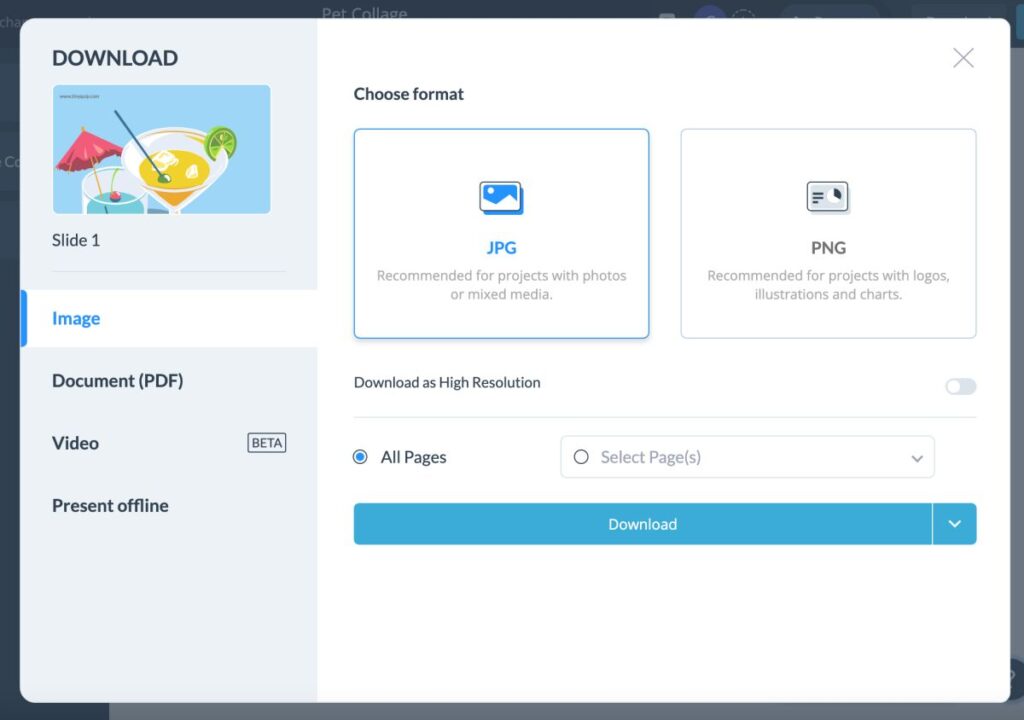This screenshot has width=1024, height=720.
Task: Enable Download as High Resolution toggle
Action: [x=960, y=386]
